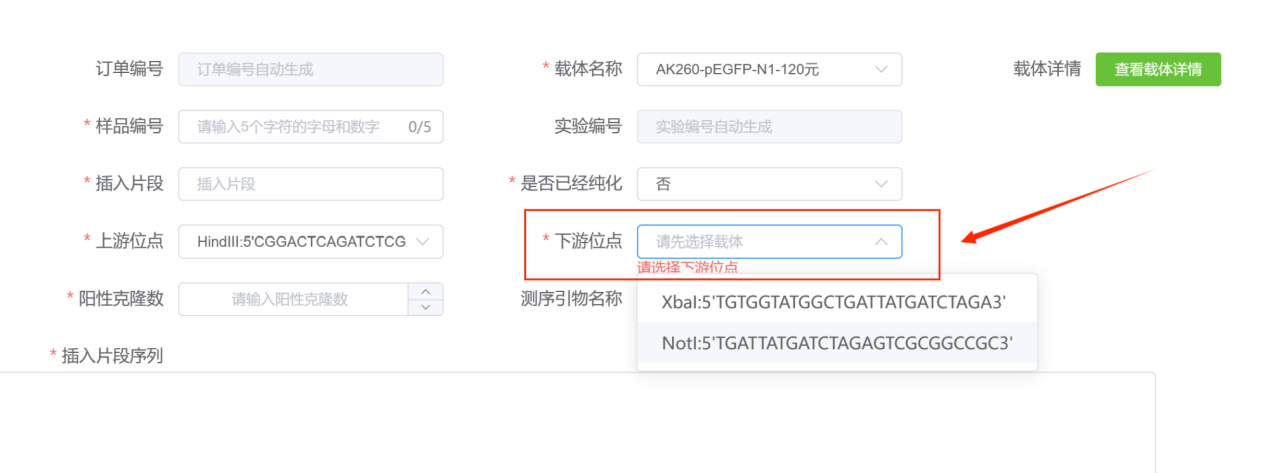Focus the 插入片段 text input
This screenshot has width=1269, height=473.
click(310, 184)
